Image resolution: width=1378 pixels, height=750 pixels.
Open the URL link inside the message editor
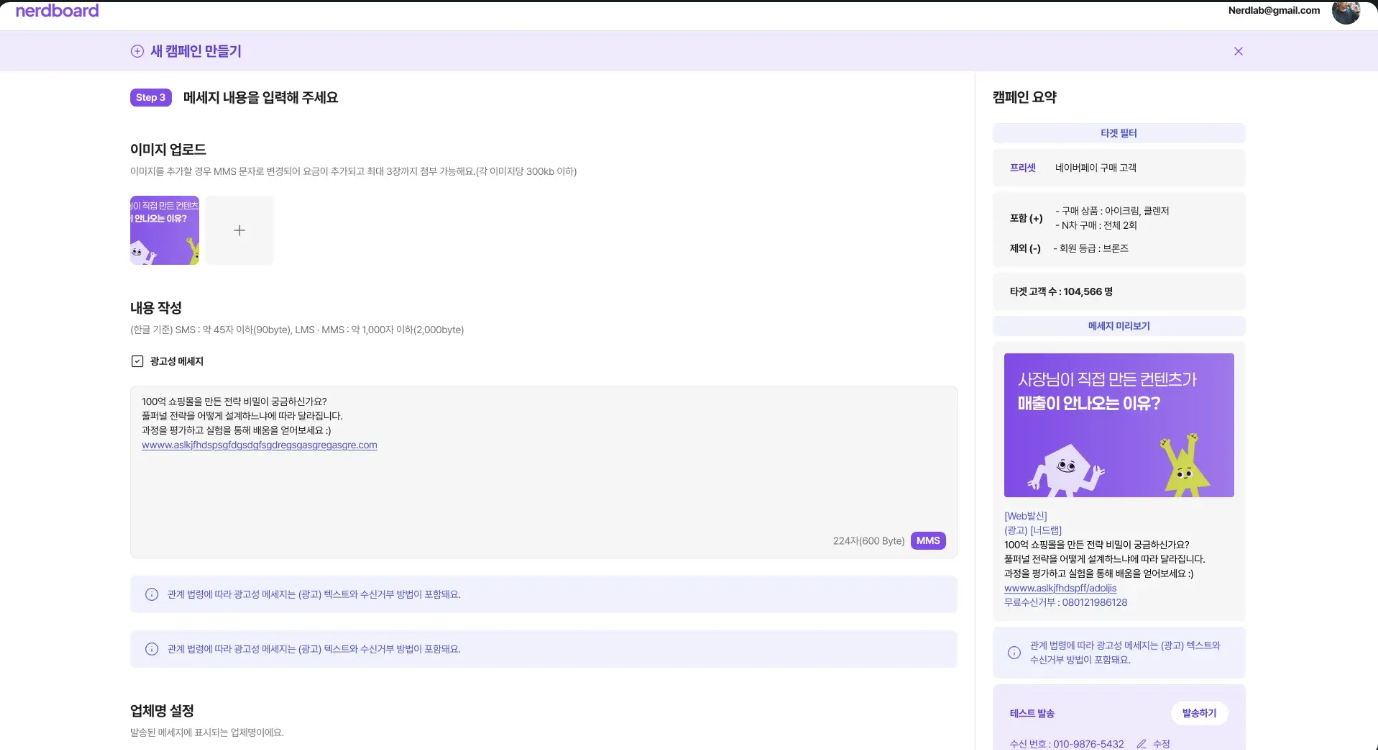[x=259, y=445]
